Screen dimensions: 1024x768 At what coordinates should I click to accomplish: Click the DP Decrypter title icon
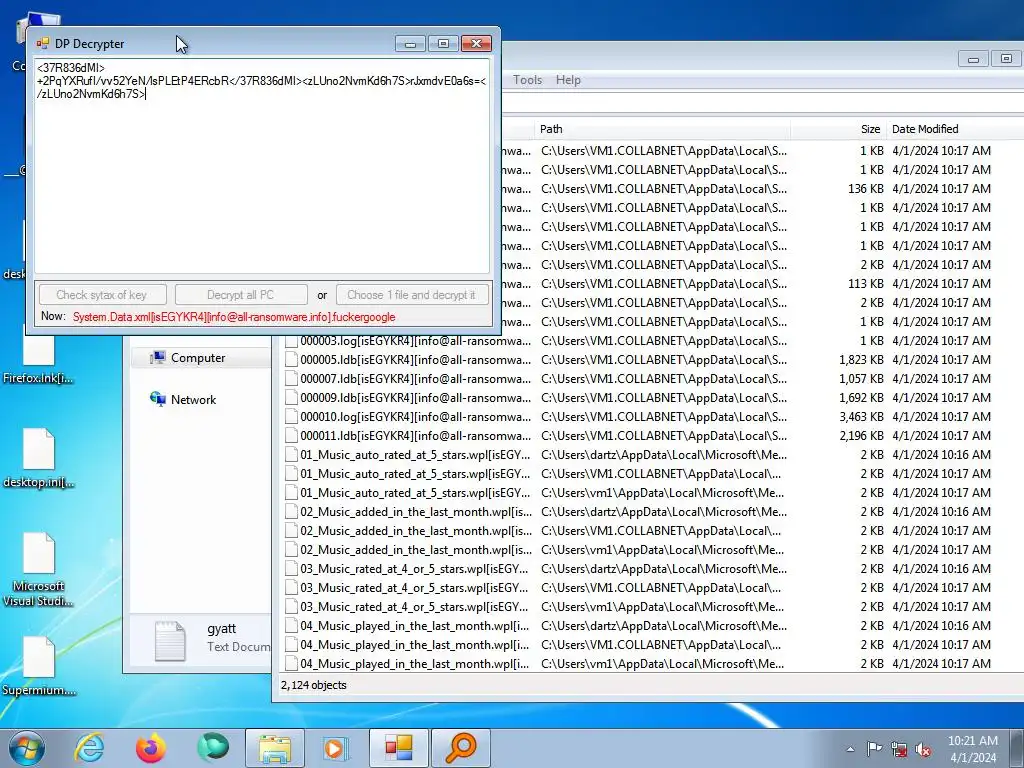(43, 44)
